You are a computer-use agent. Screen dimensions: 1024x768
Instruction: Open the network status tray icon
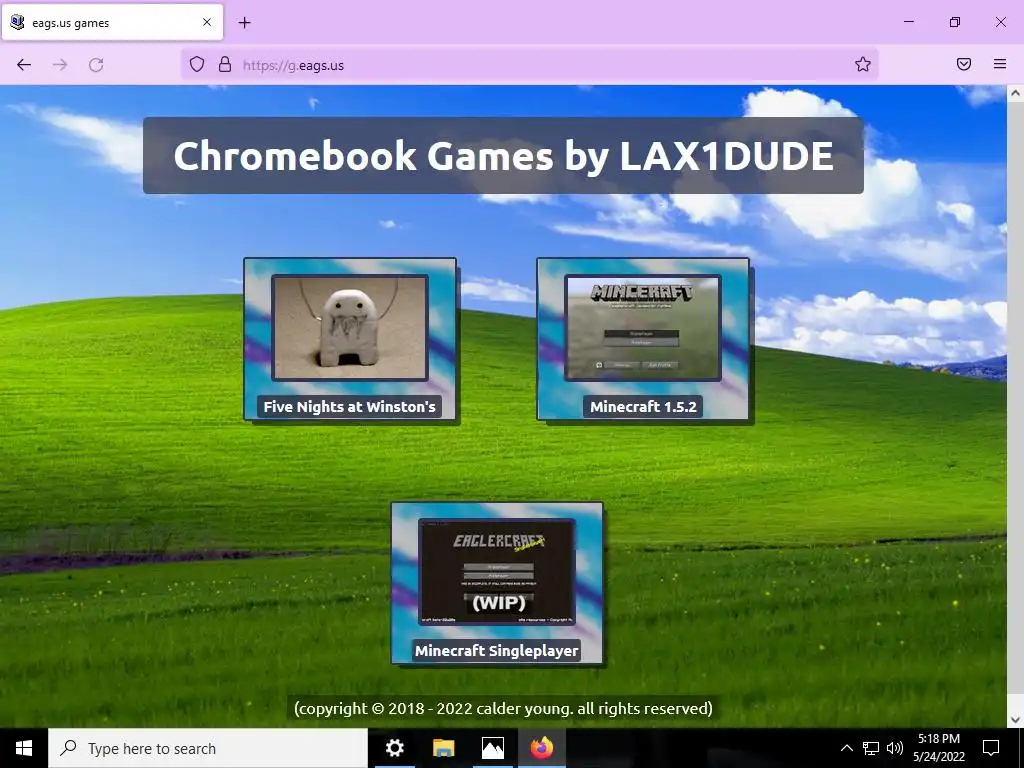coord(871,748)
